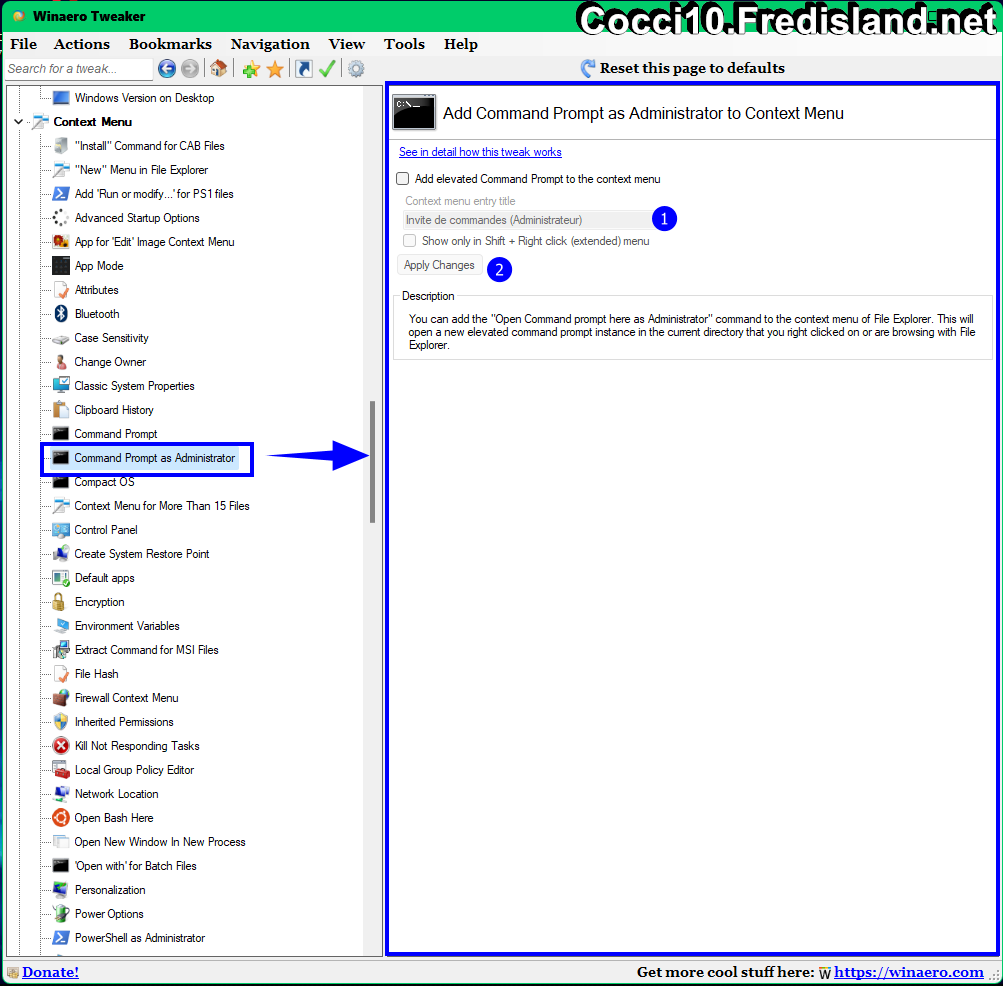Click the Clipboard History icon

coord(61,410)
